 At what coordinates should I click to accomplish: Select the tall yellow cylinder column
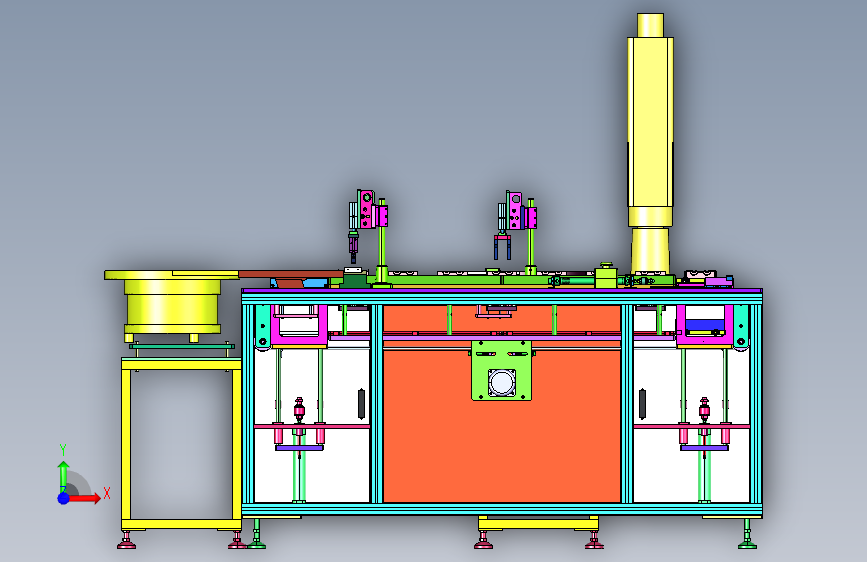tap(650, 143)
